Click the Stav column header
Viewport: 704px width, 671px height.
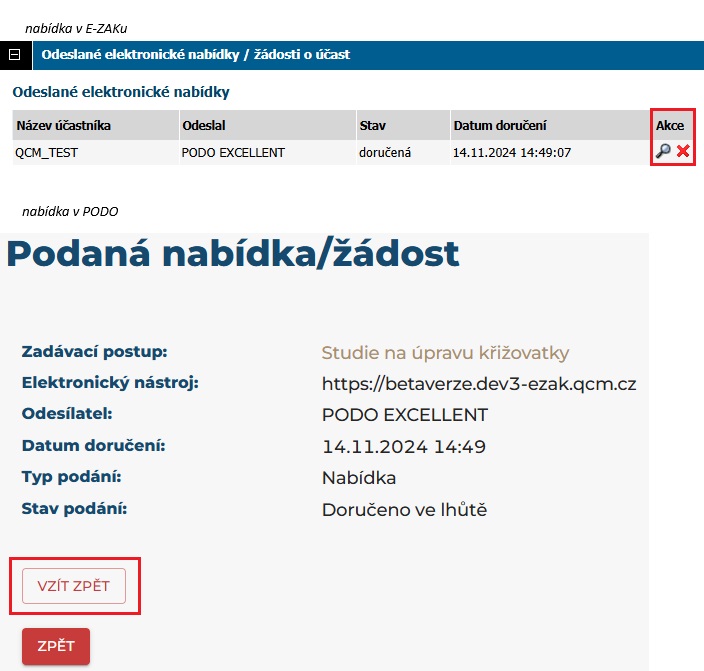372,125
